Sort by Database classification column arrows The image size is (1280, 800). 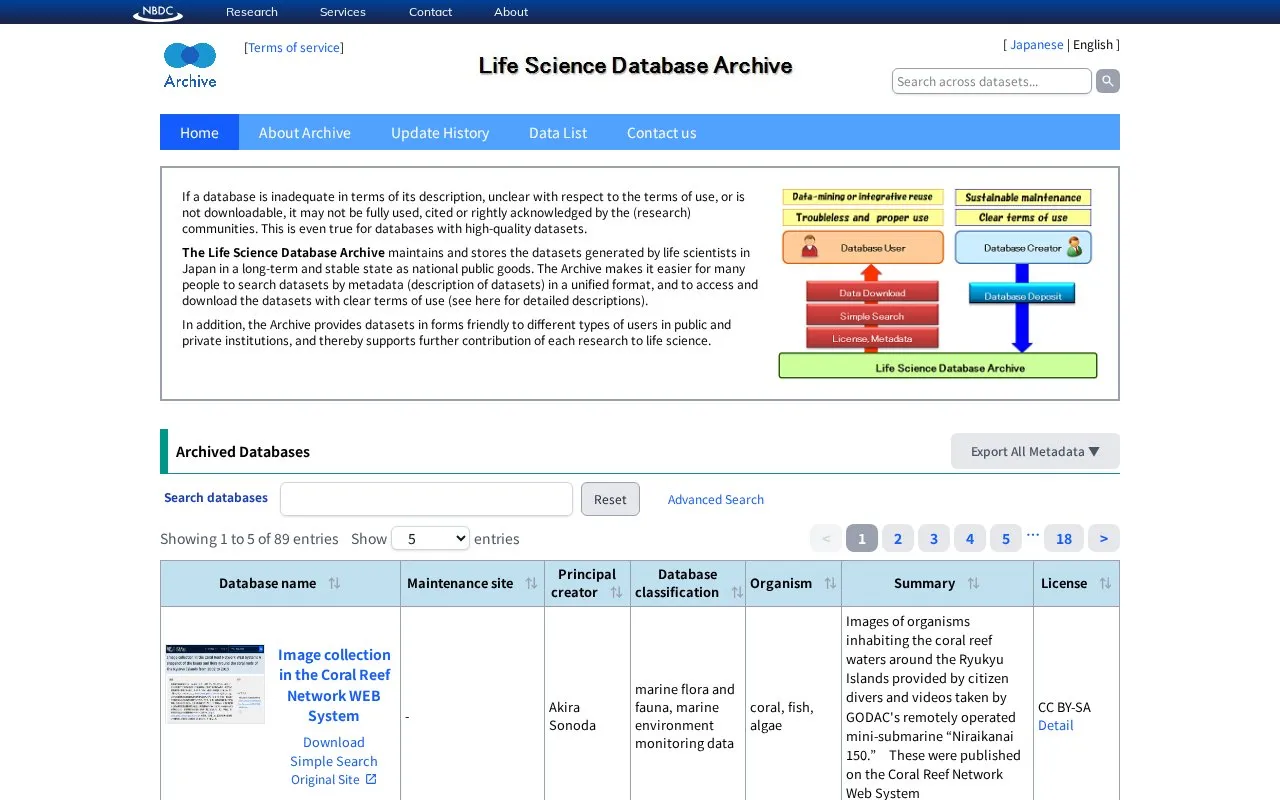tap(737, 592)
